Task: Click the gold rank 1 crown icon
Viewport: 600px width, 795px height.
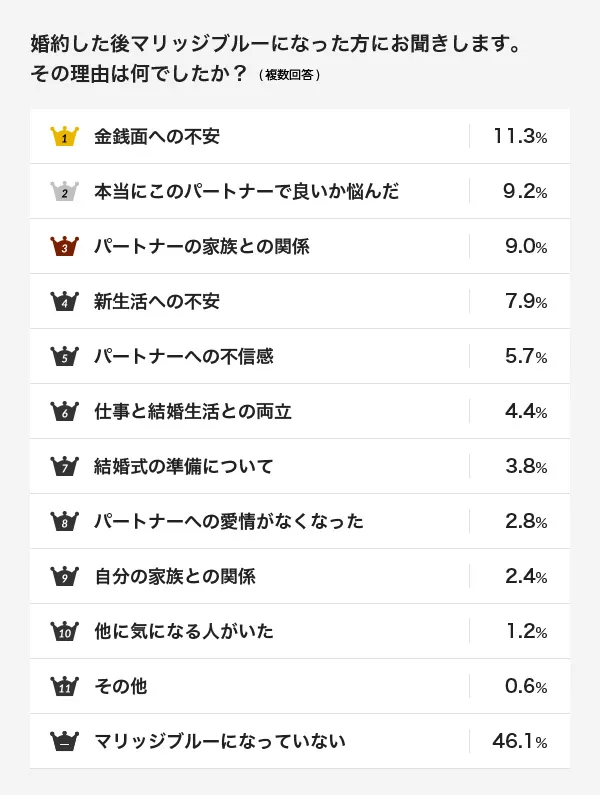Action: tap(64, 136)
